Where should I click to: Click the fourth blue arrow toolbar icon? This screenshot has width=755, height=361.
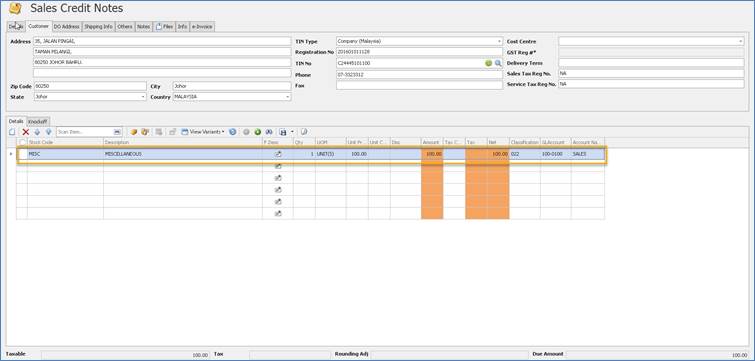(x=48, y=132)
